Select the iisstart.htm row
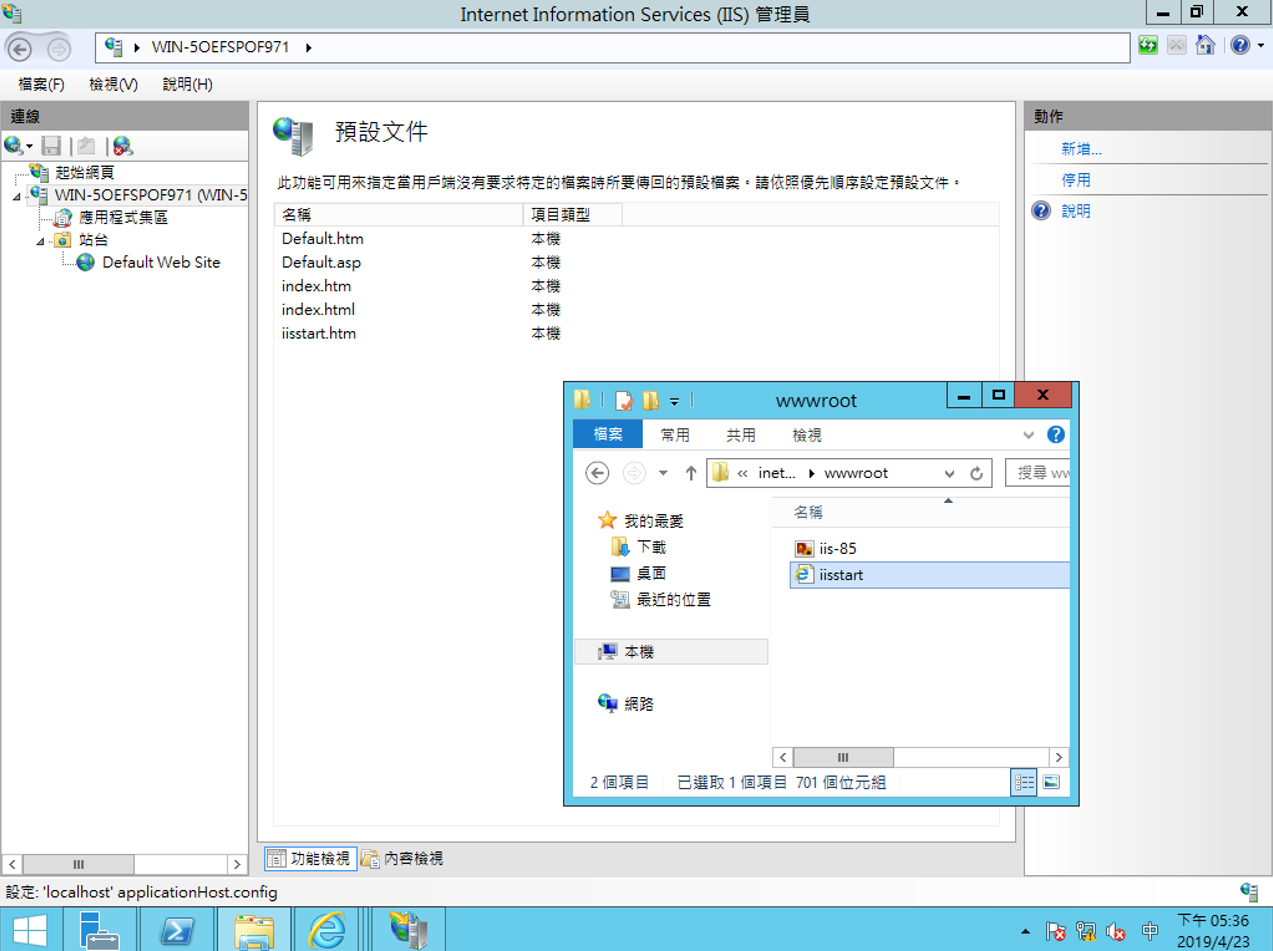Screen dimensions: 1273x951 click(x=636, y=334)
